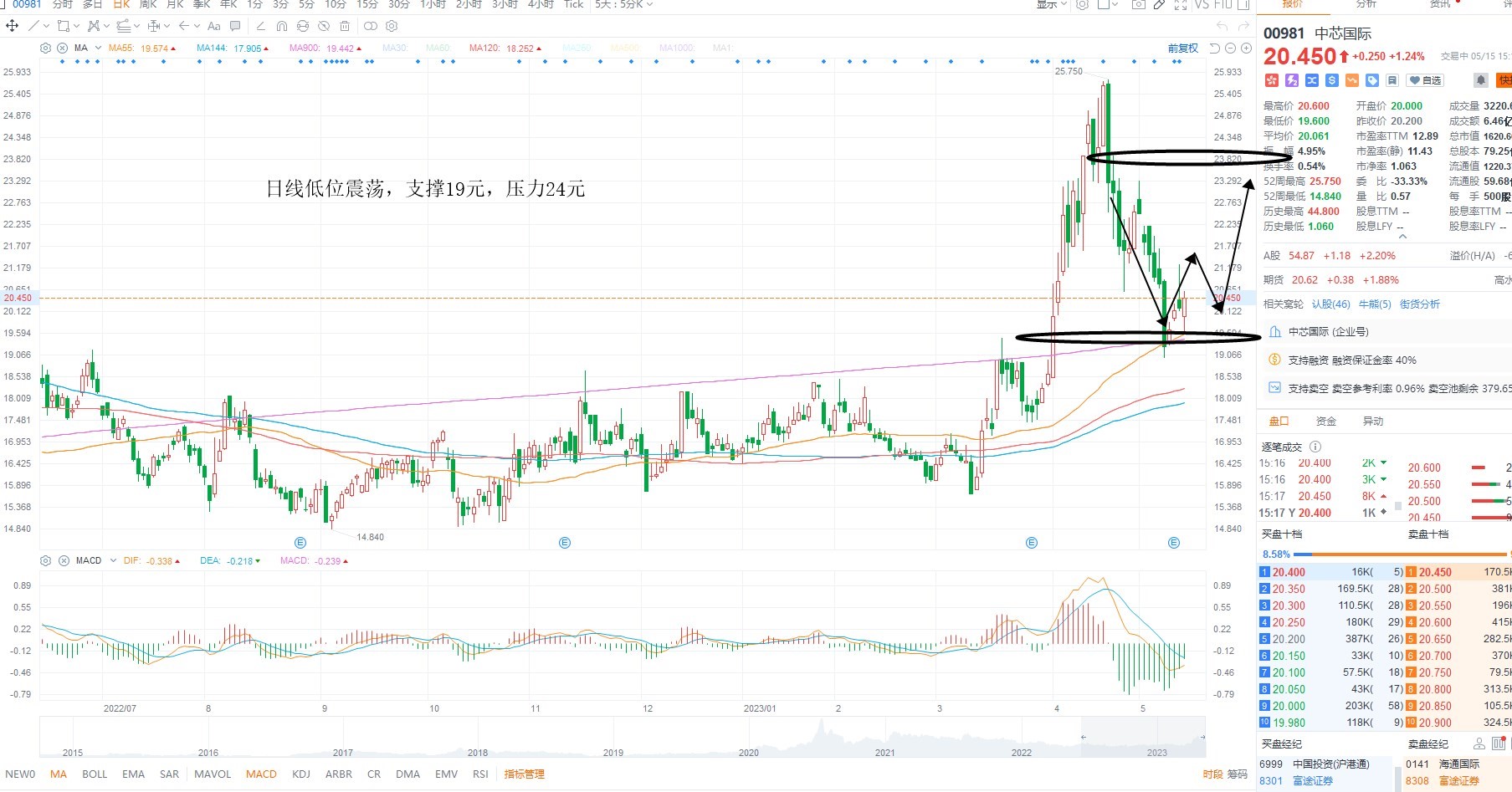Image resolution: width=1512 pixels, height=792 pixels.
Task: Select the crosshair move cursor tool
Action: 12,25
